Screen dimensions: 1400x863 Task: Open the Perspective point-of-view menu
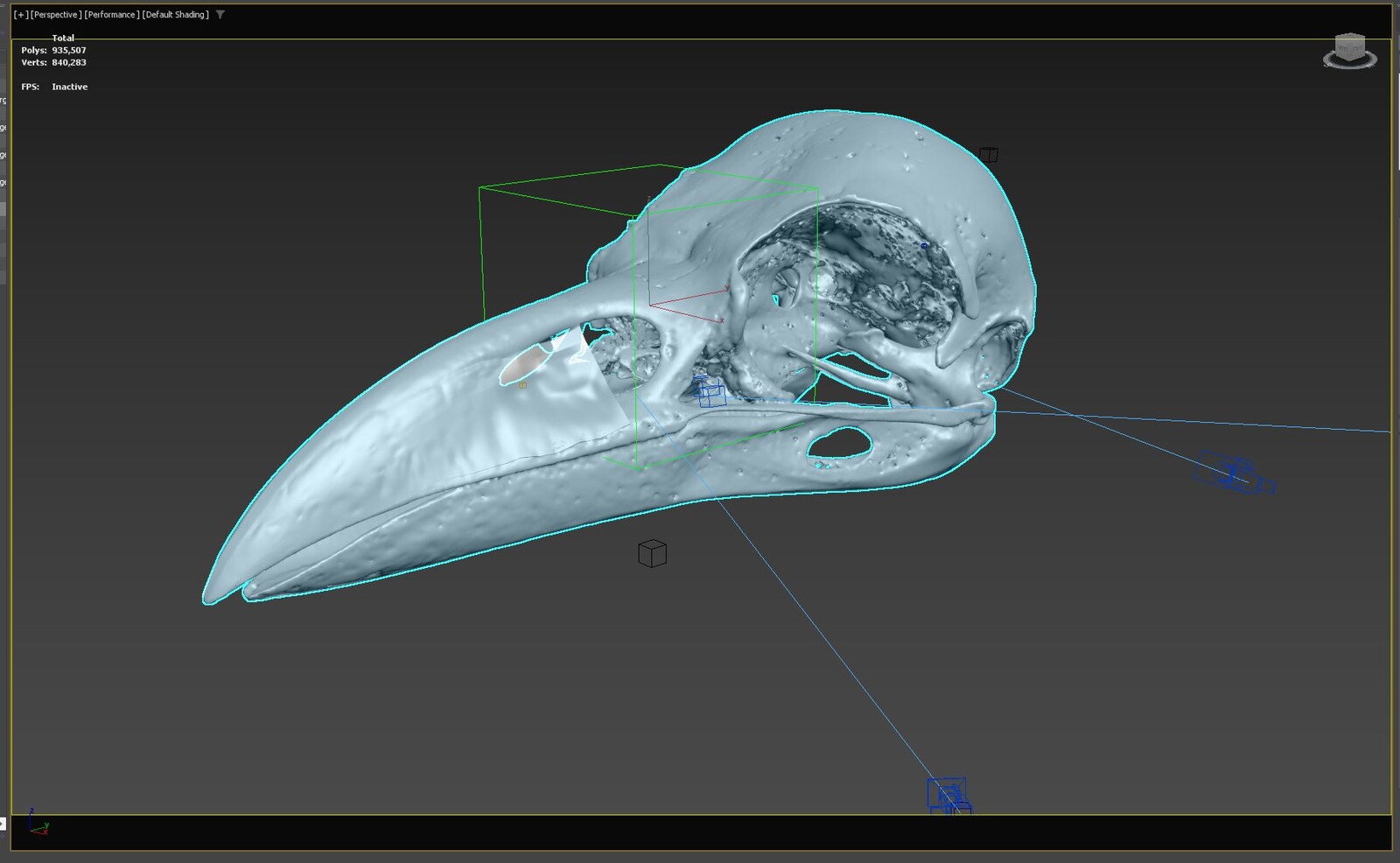55,14
